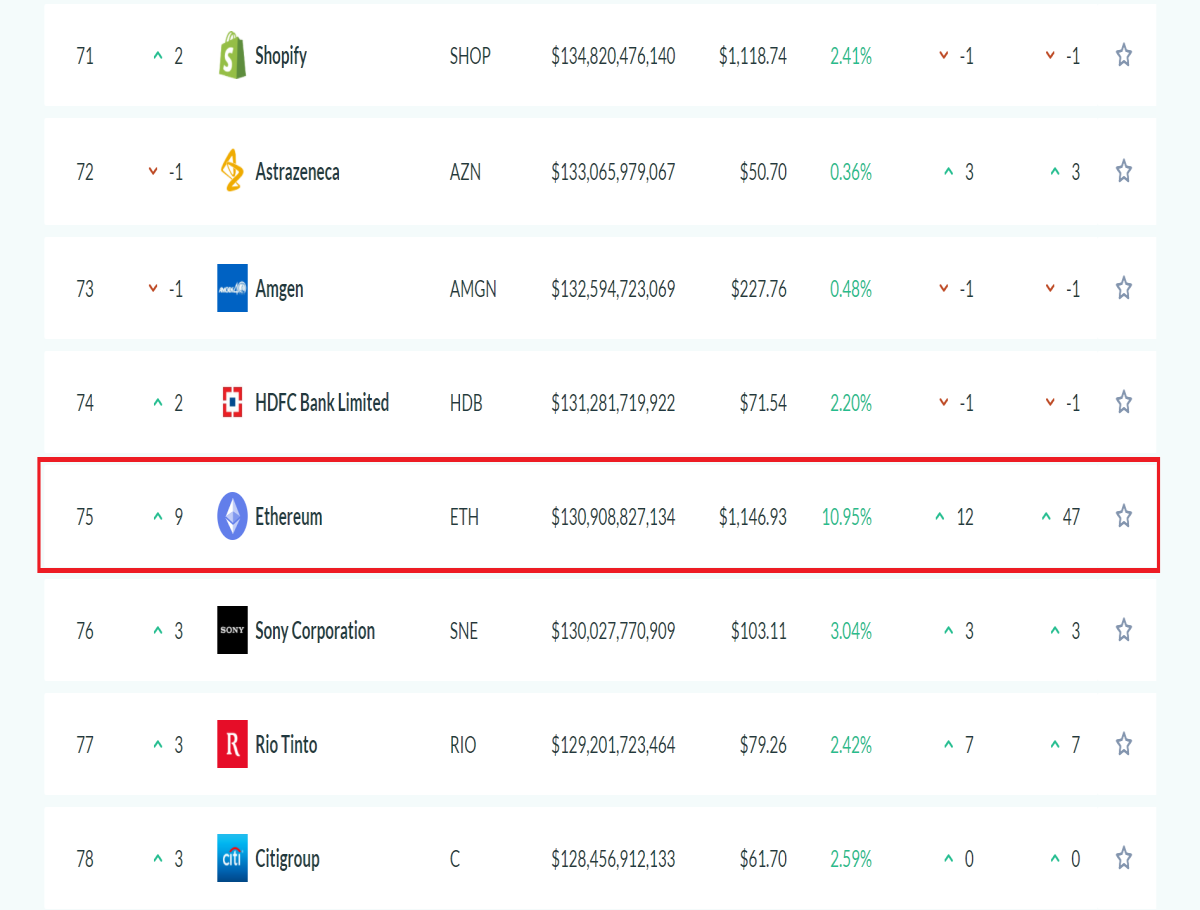The image size is (1200, 910).
Task: Click the Rio Tinto red logo
Action: tap(232, 745)
